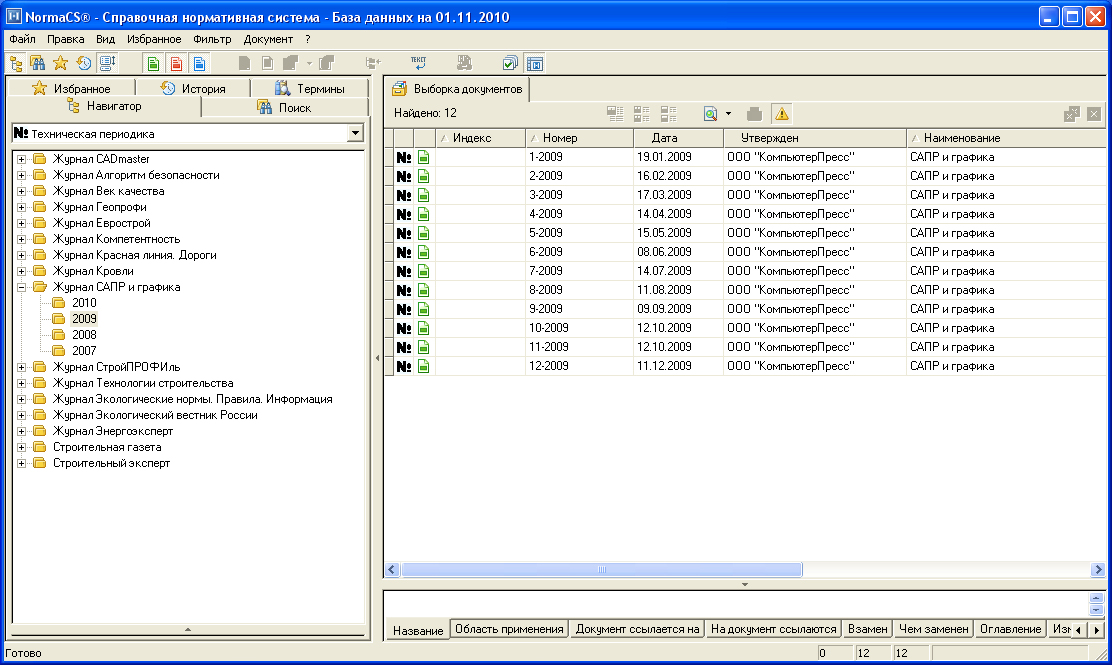1112x665 pixels.
Task: Click the № icon in row 6-2009
Action: coord(404,252)
